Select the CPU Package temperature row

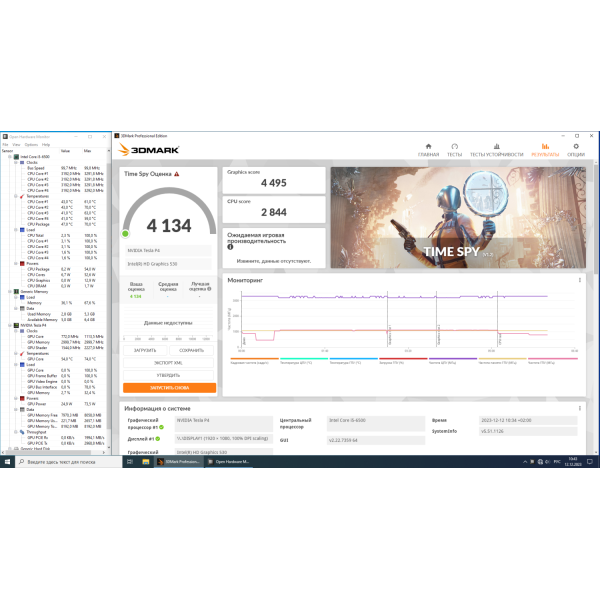54,224
